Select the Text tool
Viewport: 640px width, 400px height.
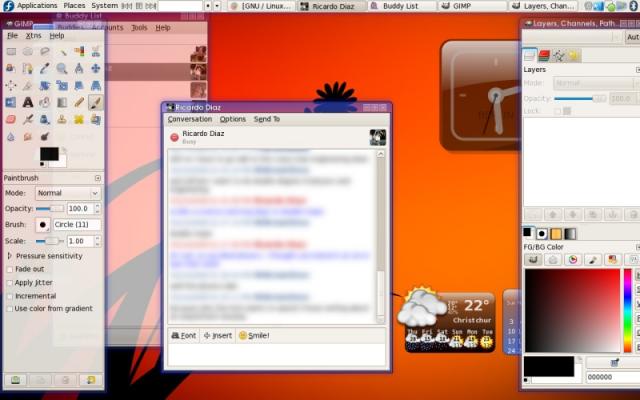point(28,102)
